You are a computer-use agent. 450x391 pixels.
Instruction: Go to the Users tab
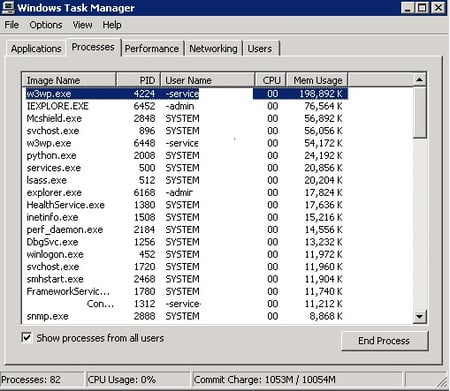[260, 49]
